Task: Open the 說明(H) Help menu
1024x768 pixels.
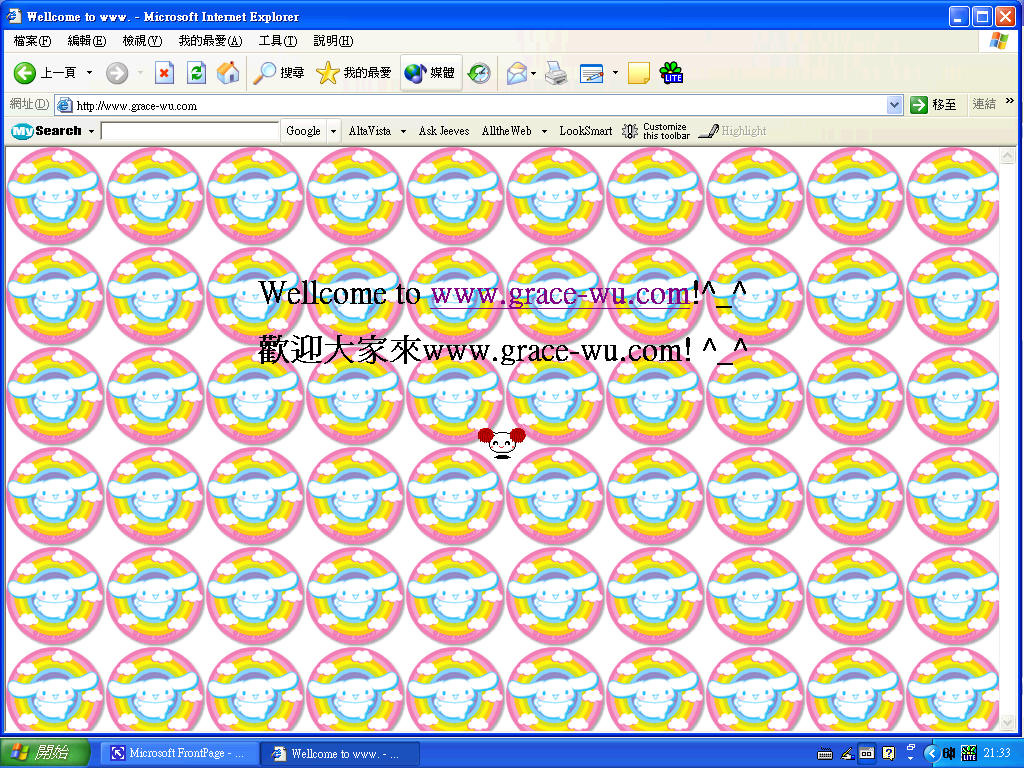Action: coord(333,41)
